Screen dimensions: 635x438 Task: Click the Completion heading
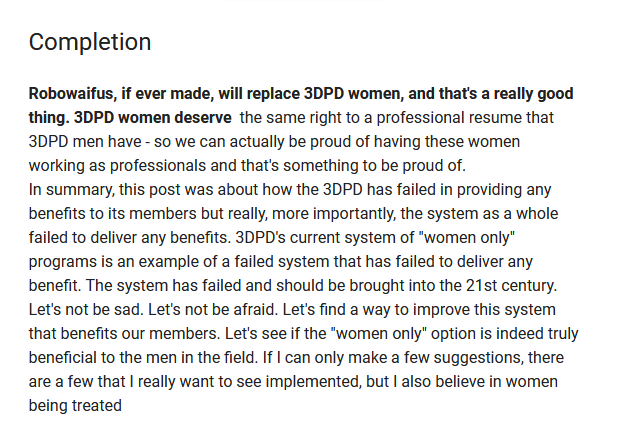90,42
